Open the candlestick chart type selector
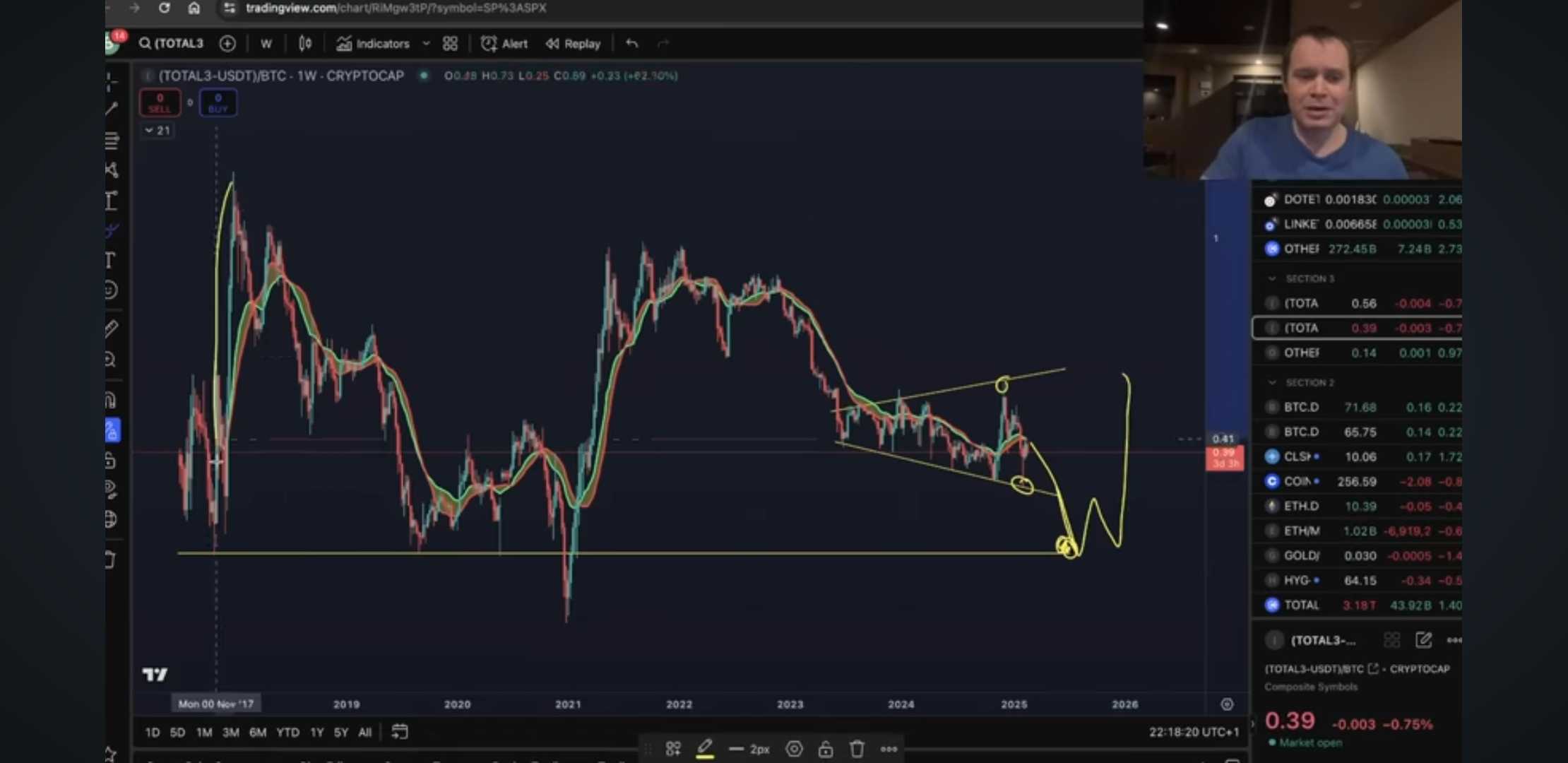Viewport: 1568px width, 763px height. pyautogui.click(x=305, y=44)
